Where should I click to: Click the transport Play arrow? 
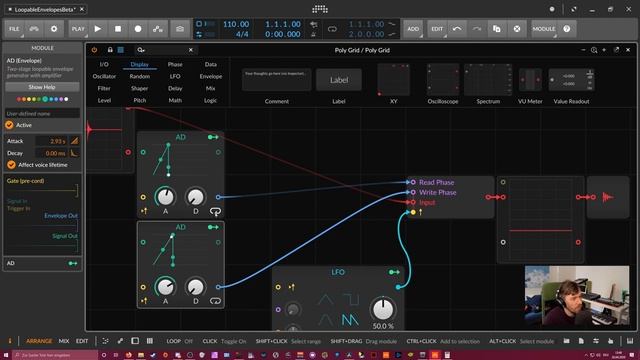[x=98, y=29]
